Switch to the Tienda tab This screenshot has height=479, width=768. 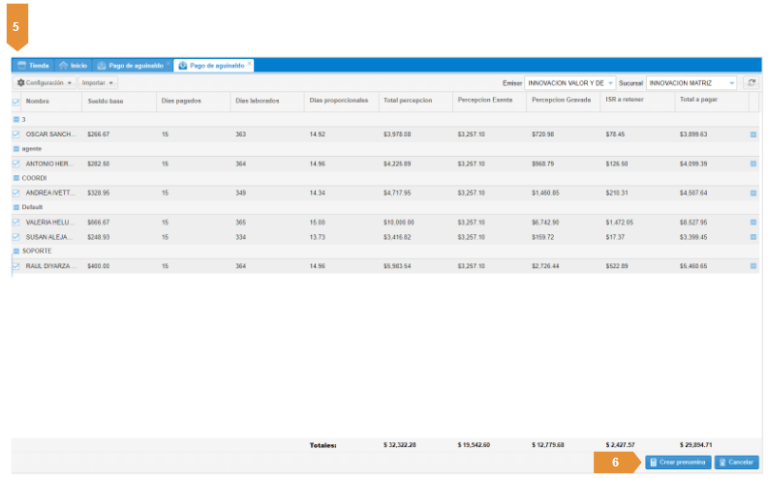(33, 65)
